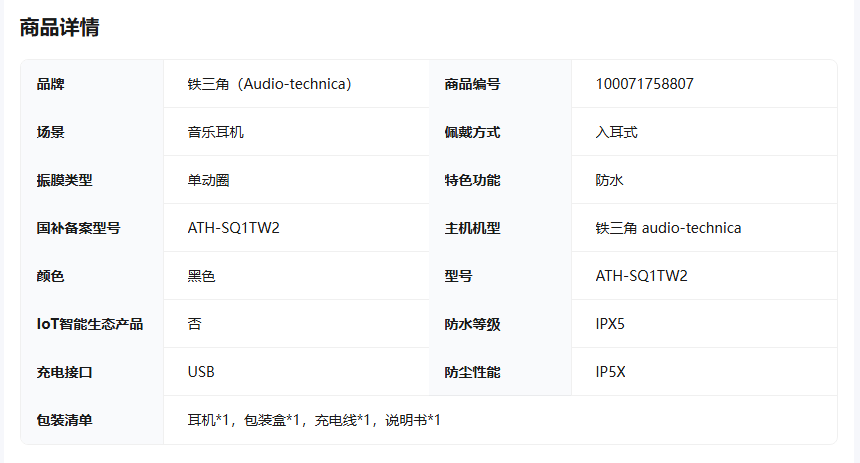Click the 单动圈 value
The width and height of the screenshot is (860, 463).
click(208, 180)
